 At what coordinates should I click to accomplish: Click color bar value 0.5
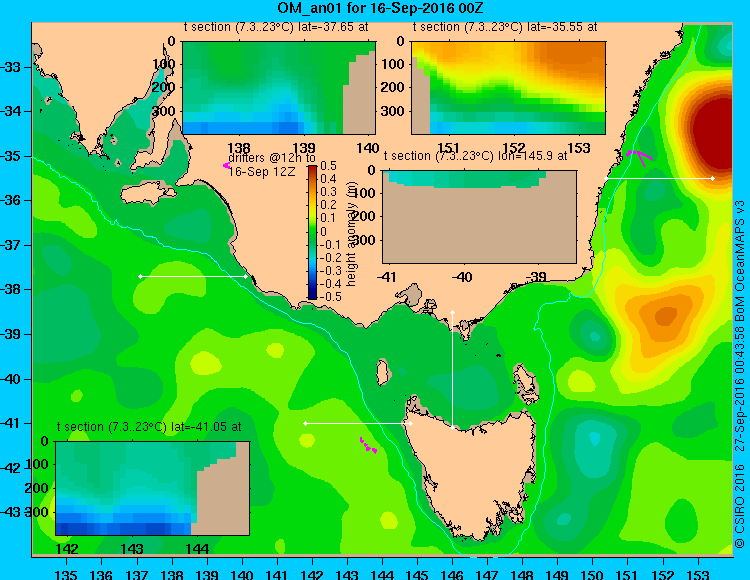click(x=328, y=166)
